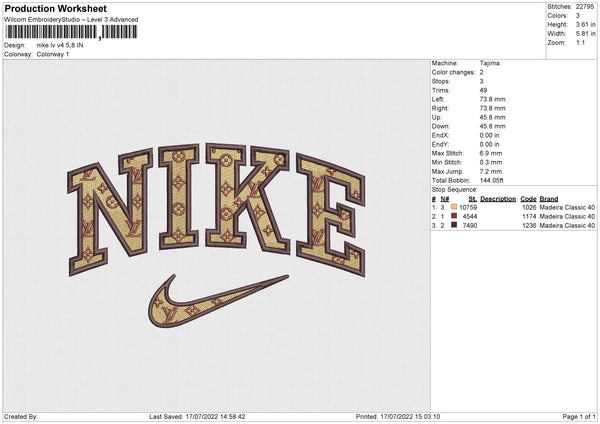600x424 pixels.
Task: Click the Max Stitch value "6.9 mm"
Action: (491, 153)
